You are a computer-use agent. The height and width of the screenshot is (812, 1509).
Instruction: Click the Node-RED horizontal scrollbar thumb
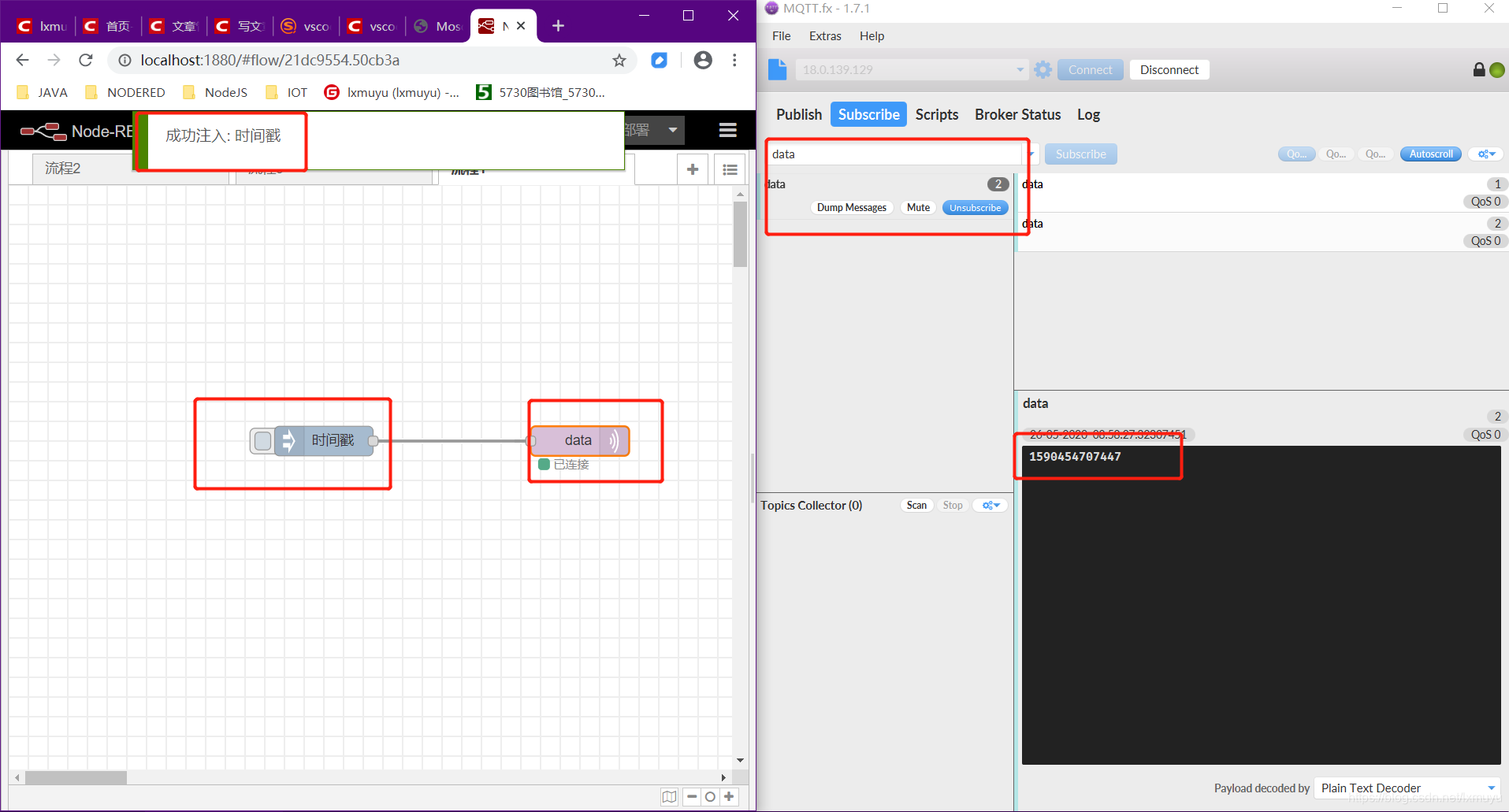click(76, 777)
